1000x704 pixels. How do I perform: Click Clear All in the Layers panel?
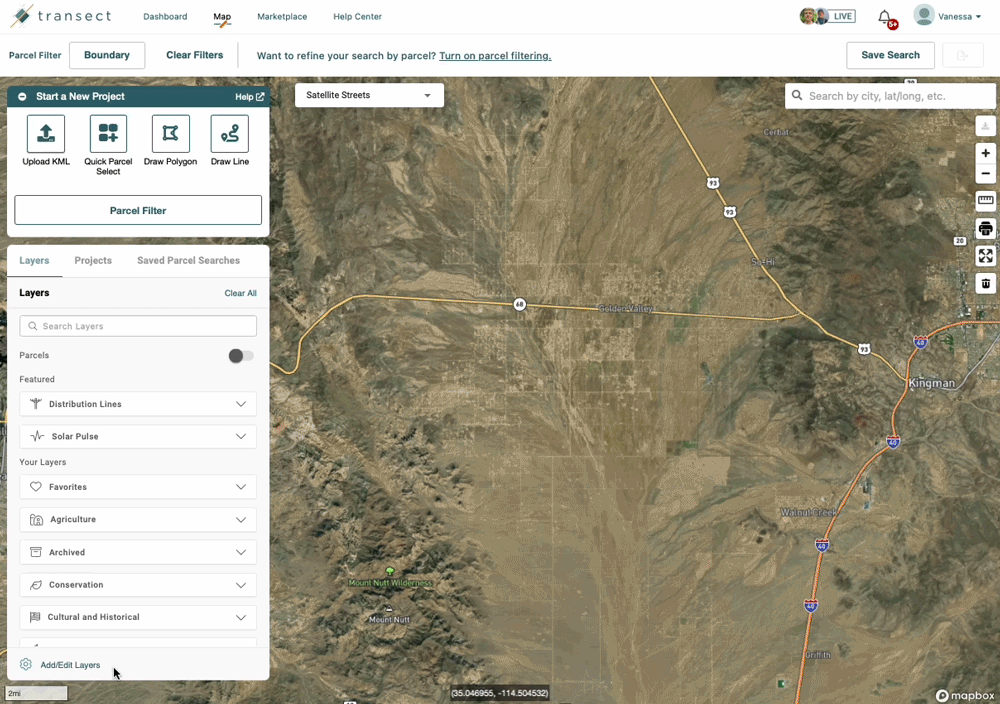[240, 293]
